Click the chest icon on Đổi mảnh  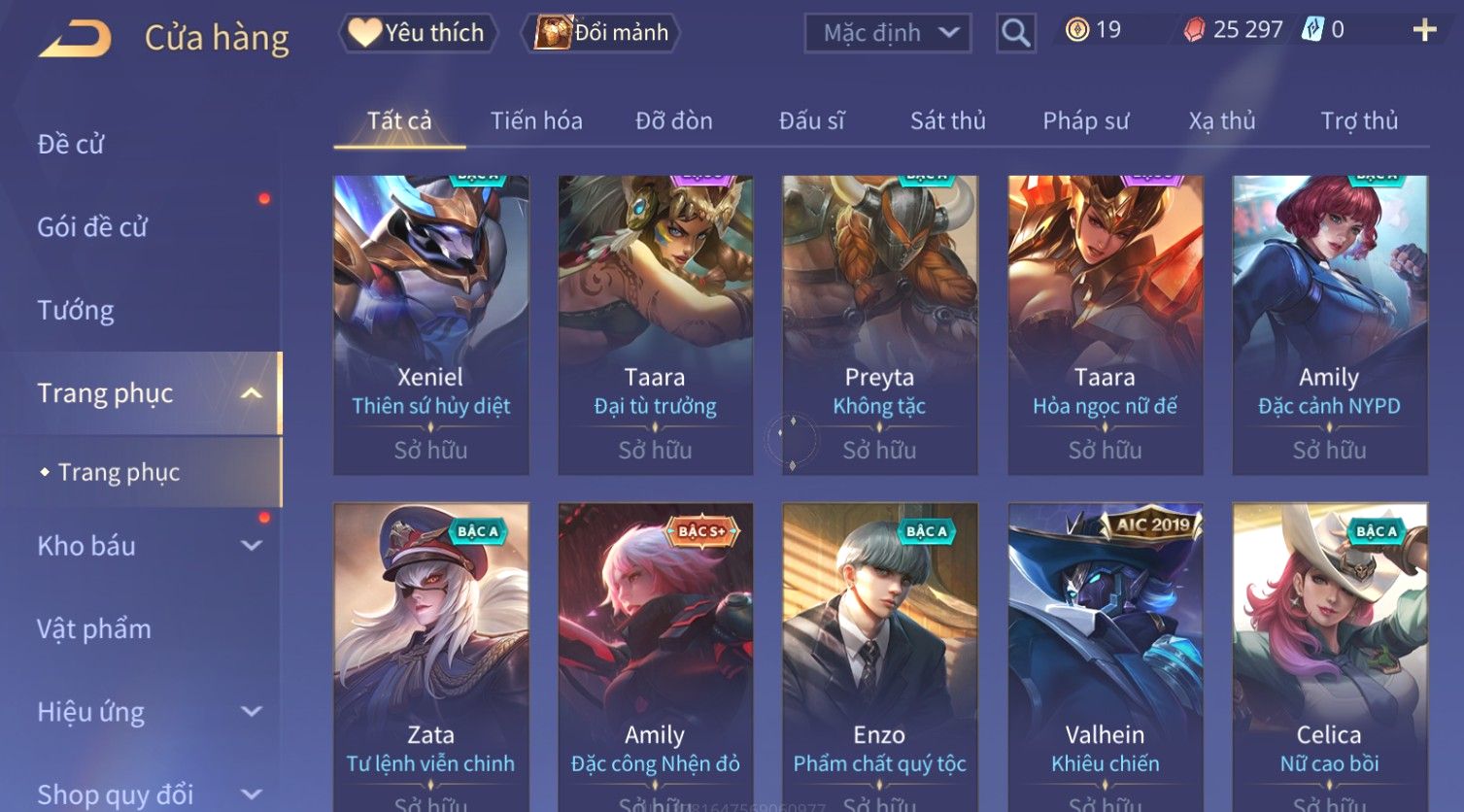coord(553,33)
